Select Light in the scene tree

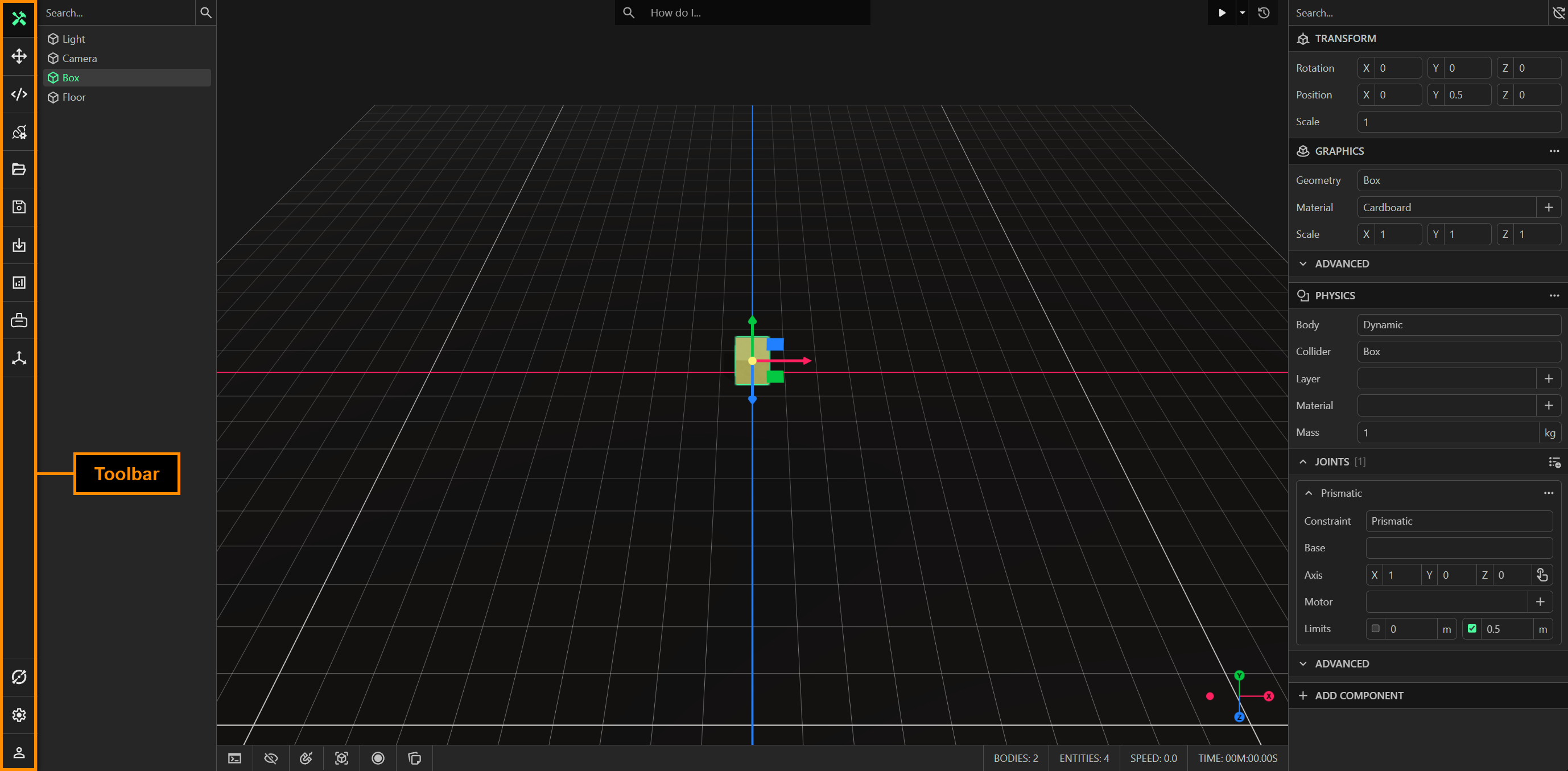click(x=128, y=39)
